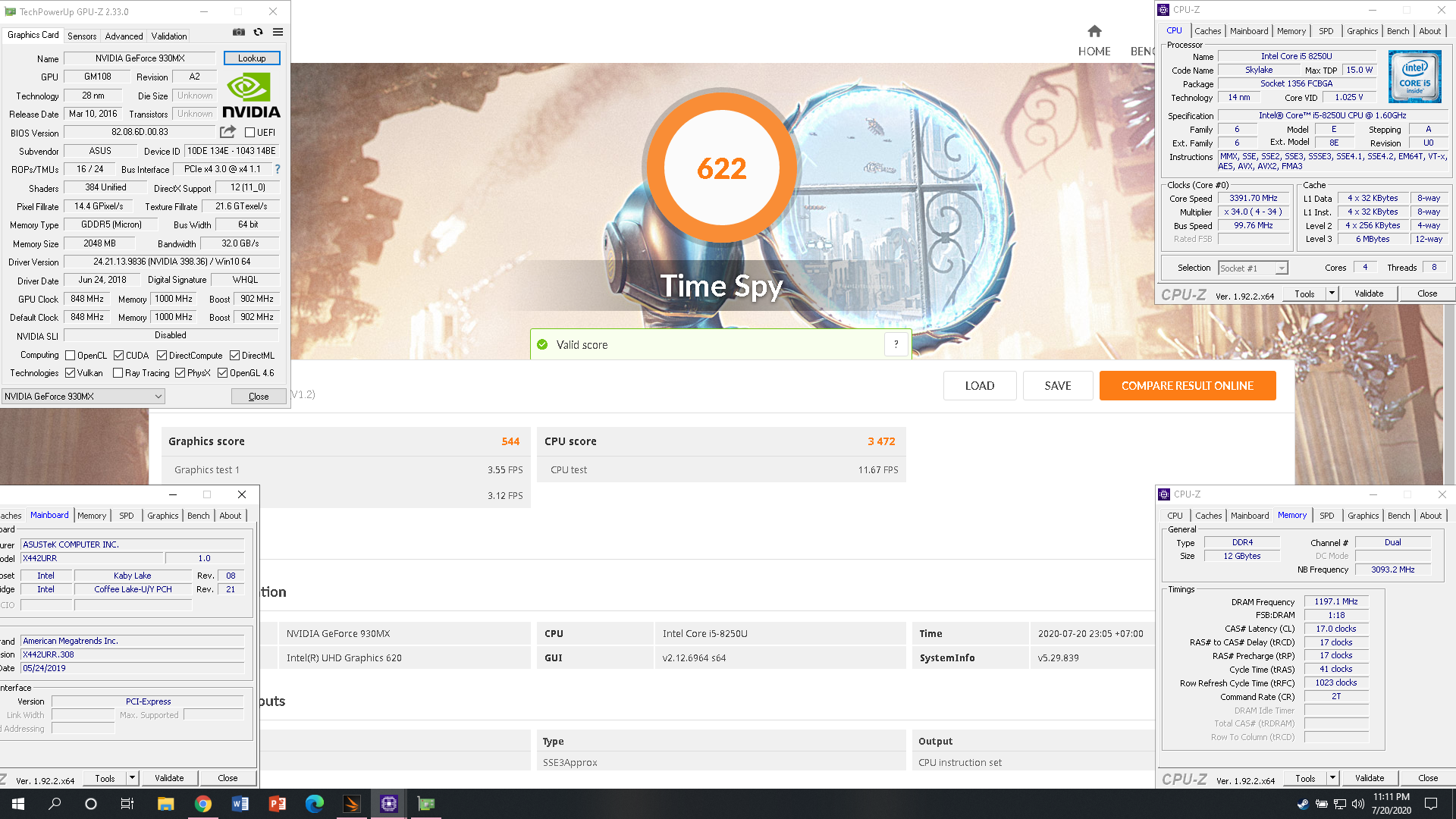The image size is (1456, 819).
Task: Open the GPU-Z hamburger menu
Action: (278, 32)
